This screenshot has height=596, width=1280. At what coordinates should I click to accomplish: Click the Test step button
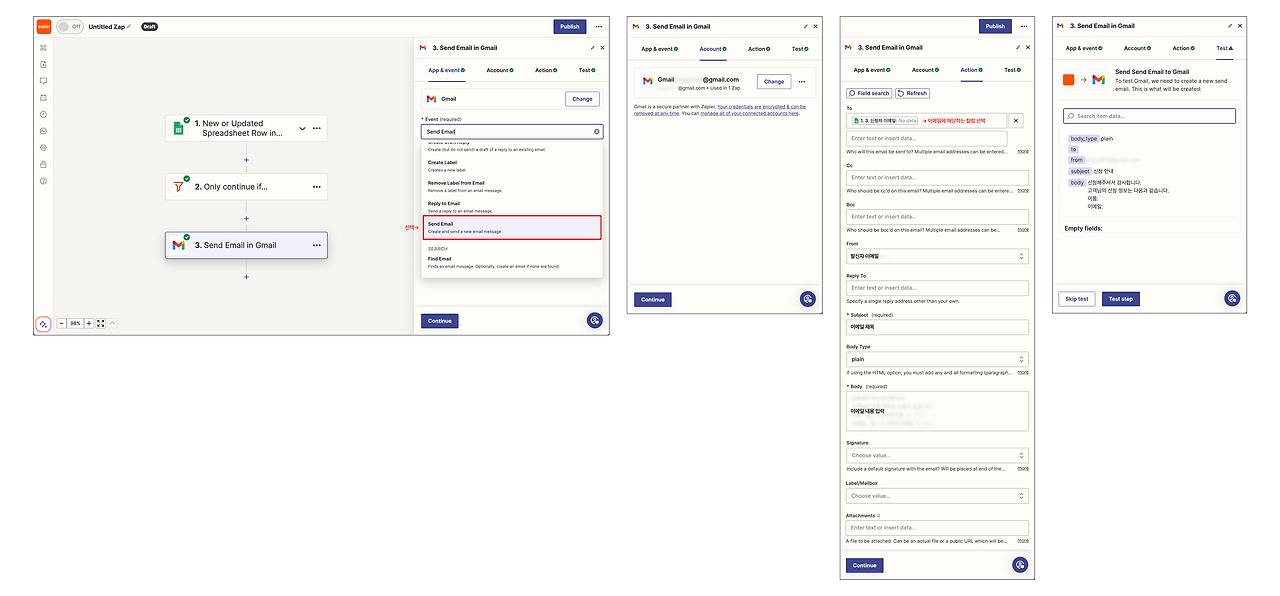(1121, 299)
